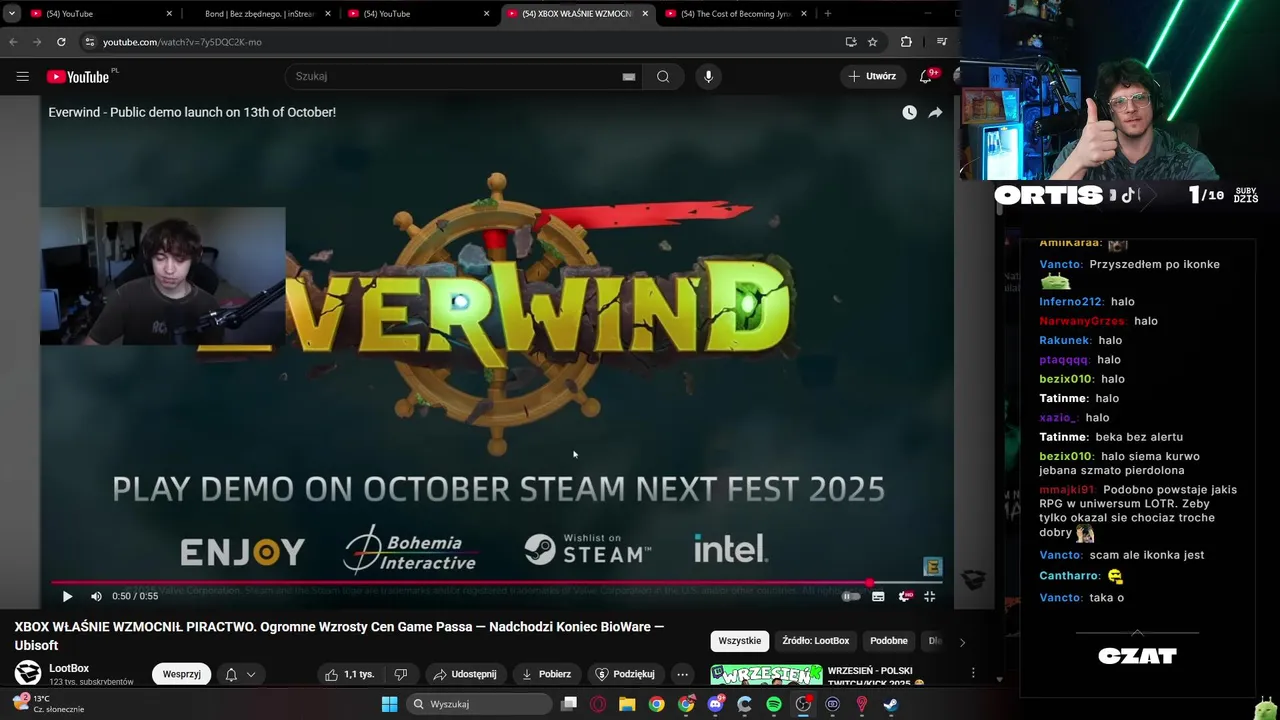Open the weather widget showing 13°C
The height and width of the screenshot is (720, 1280).
tap(48, 704)
